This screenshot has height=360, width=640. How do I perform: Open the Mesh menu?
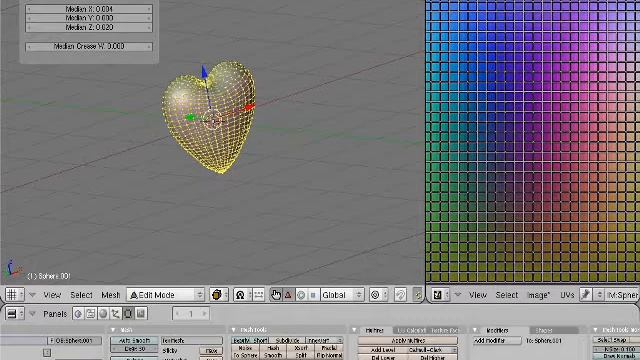coord(111,295)
